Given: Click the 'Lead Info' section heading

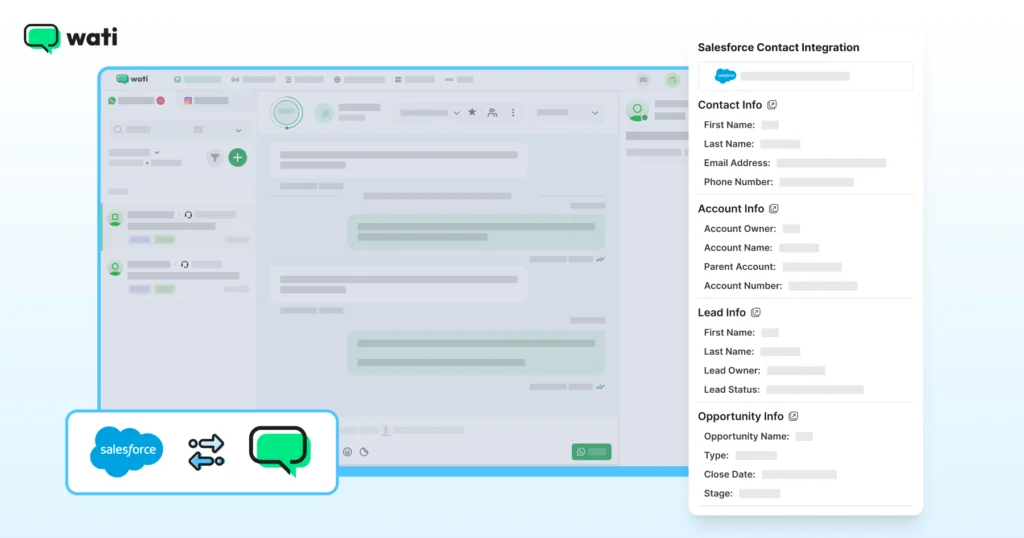Looking at the screenshot, I should click(722, 312).
